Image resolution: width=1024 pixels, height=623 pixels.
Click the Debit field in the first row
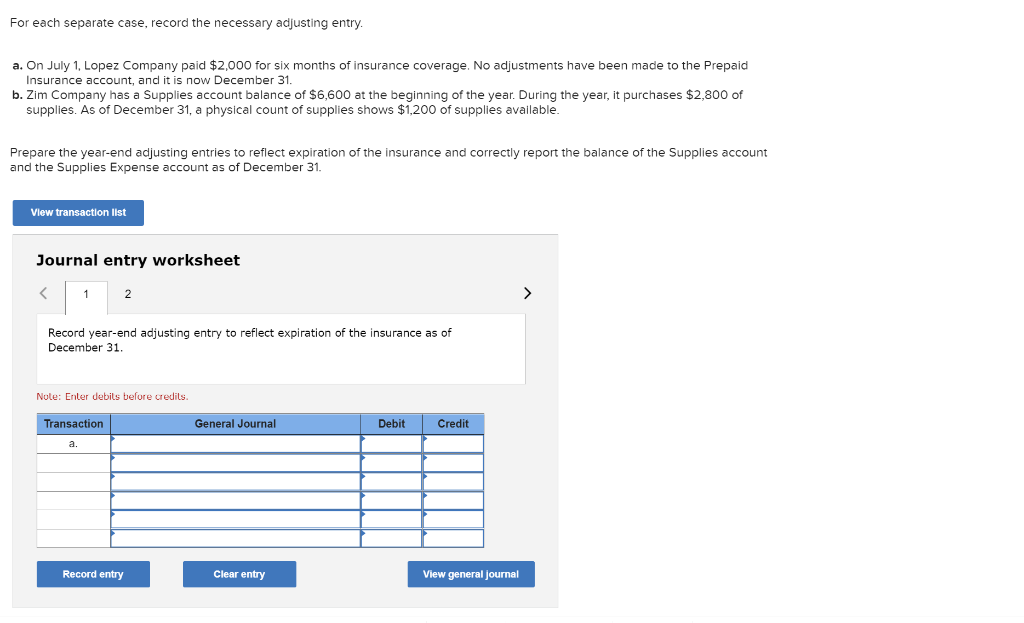[391, 442]
